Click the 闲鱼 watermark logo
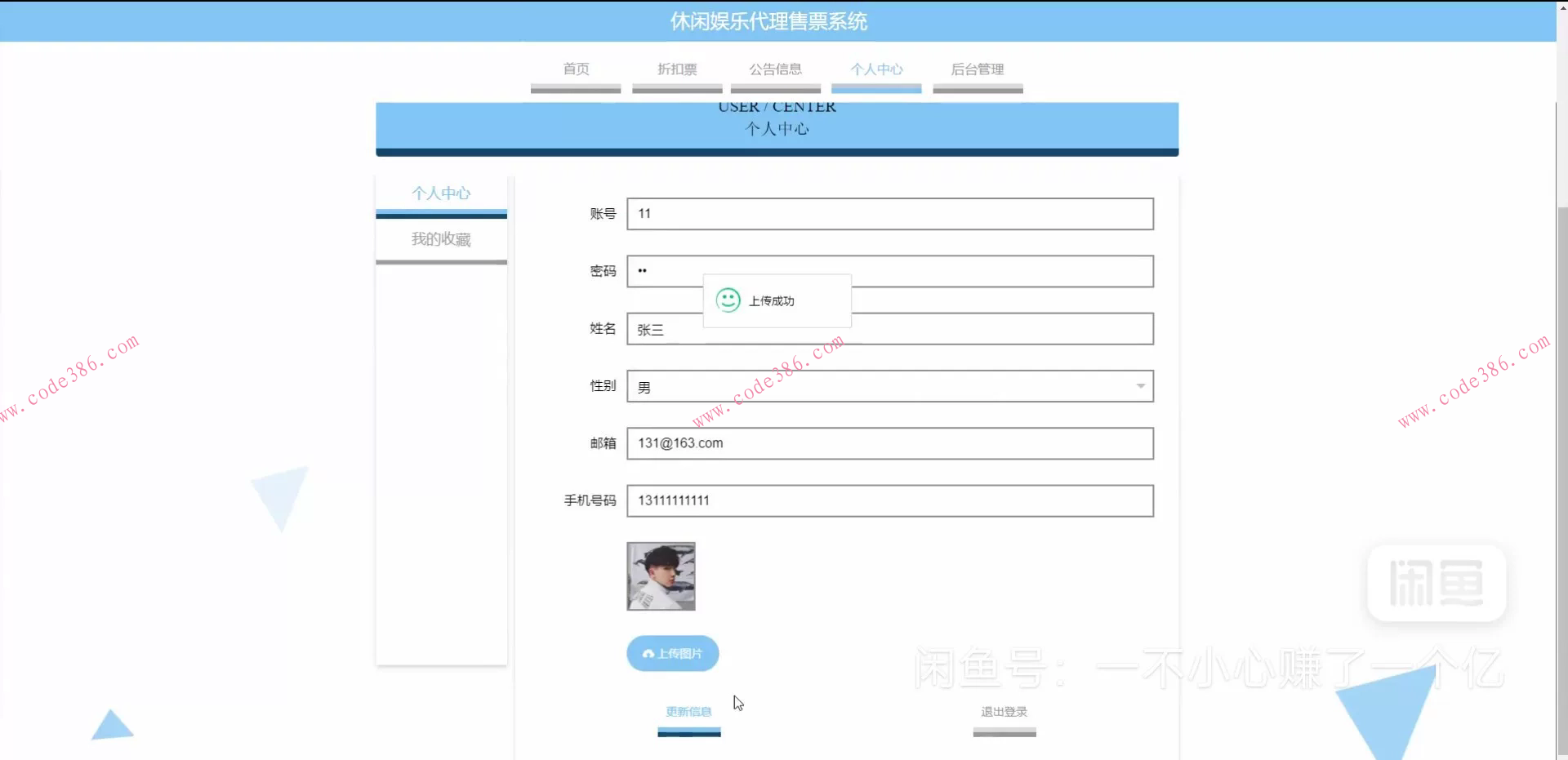Image resolution: width=1568 pixels, height=760 pixels. point(1436,583)
